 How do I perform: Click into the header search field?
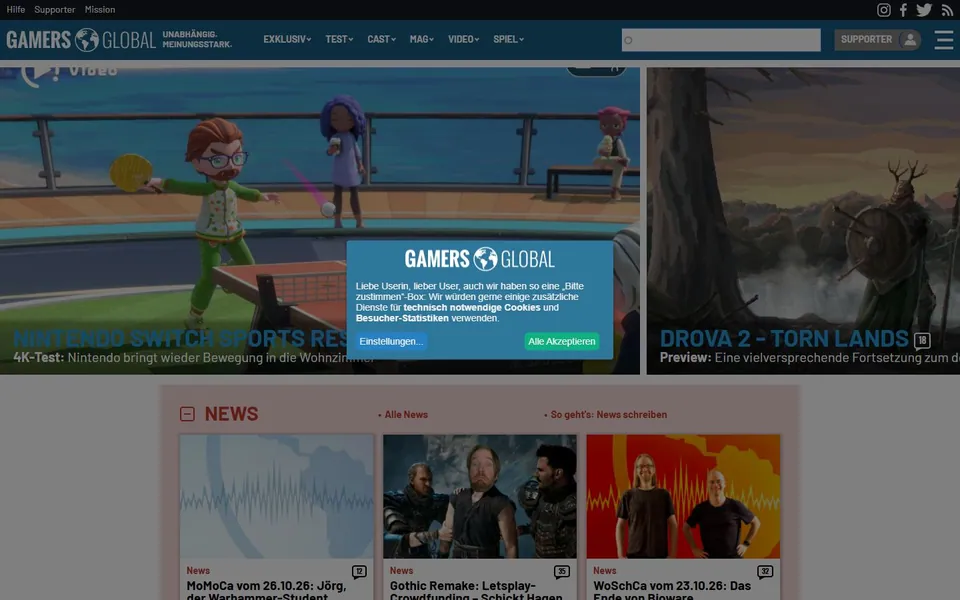(x=721, y=40)
